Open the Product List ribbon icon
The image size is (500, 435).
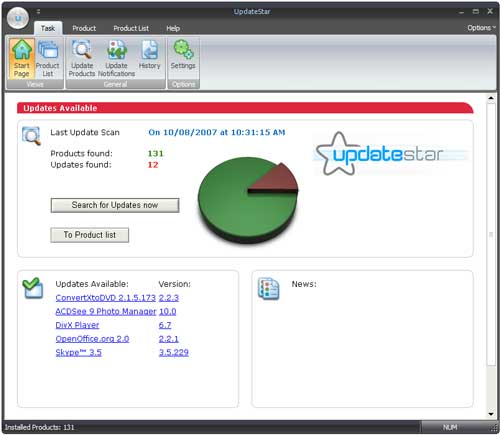48,59
